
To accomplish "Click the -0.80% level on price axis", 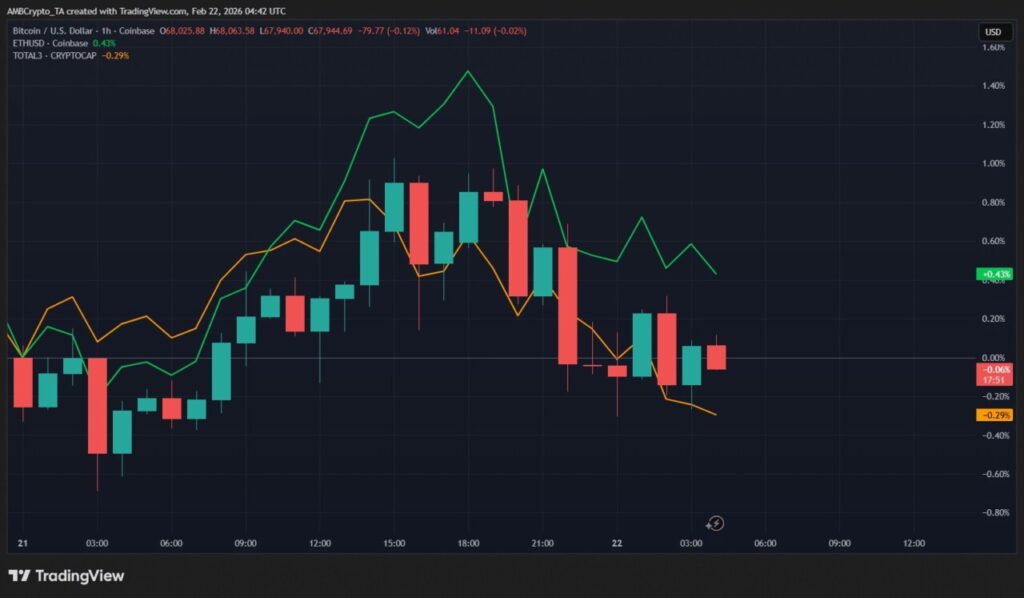I will pyautogui.click(x=994, y=513).
